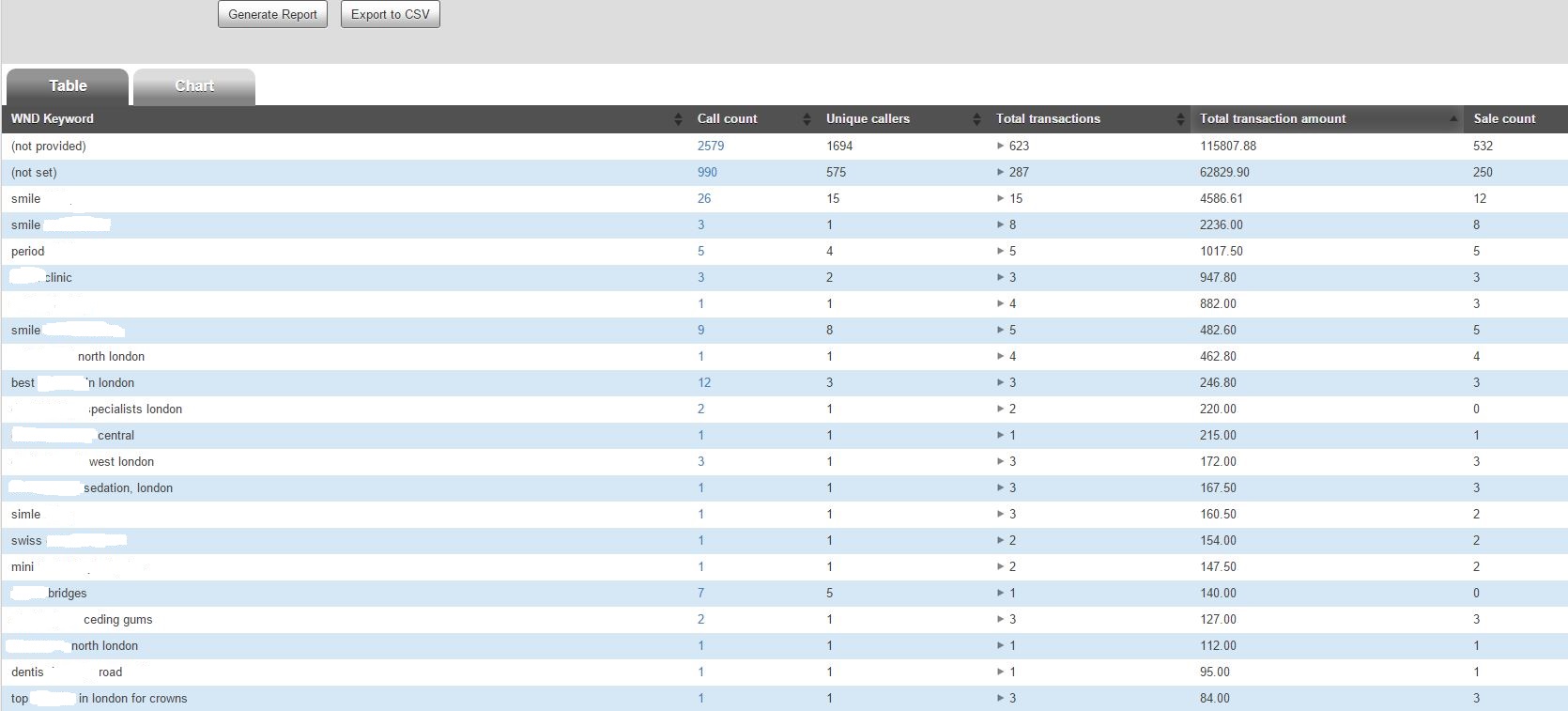Screen dimensions: 1568x711
Task: Click the amount 115807.88 cell
Action: [x=1228, y=146]
